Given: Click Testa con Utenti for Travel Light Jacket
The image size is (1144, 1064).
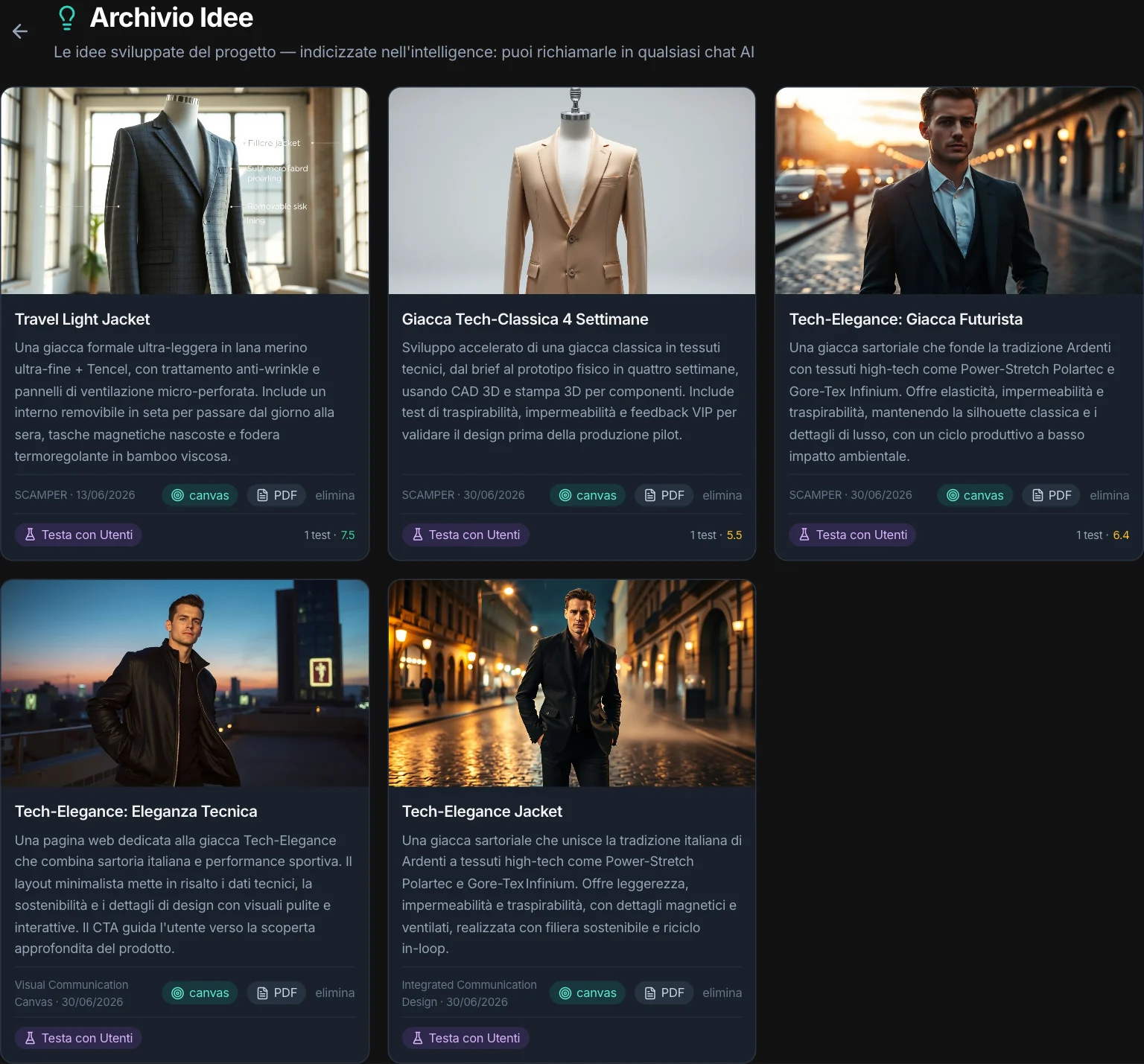Looking at the screenshot, I should point(78,535).
